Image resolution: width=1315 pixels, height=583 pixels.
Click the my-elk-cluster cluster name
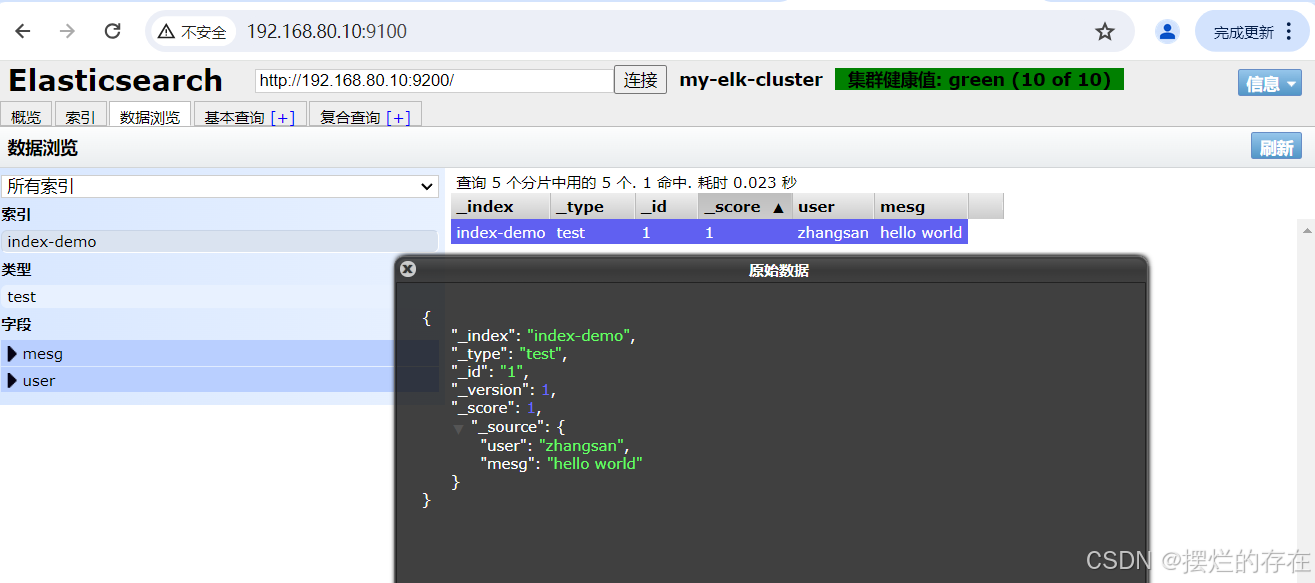click(x=751, y=79)
